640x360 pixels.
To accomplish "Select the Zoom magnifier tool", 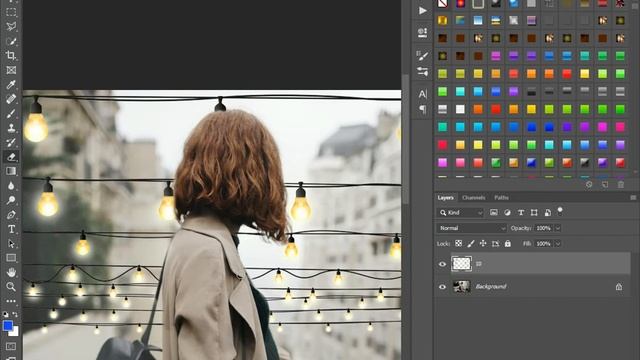I will (11, 287).
